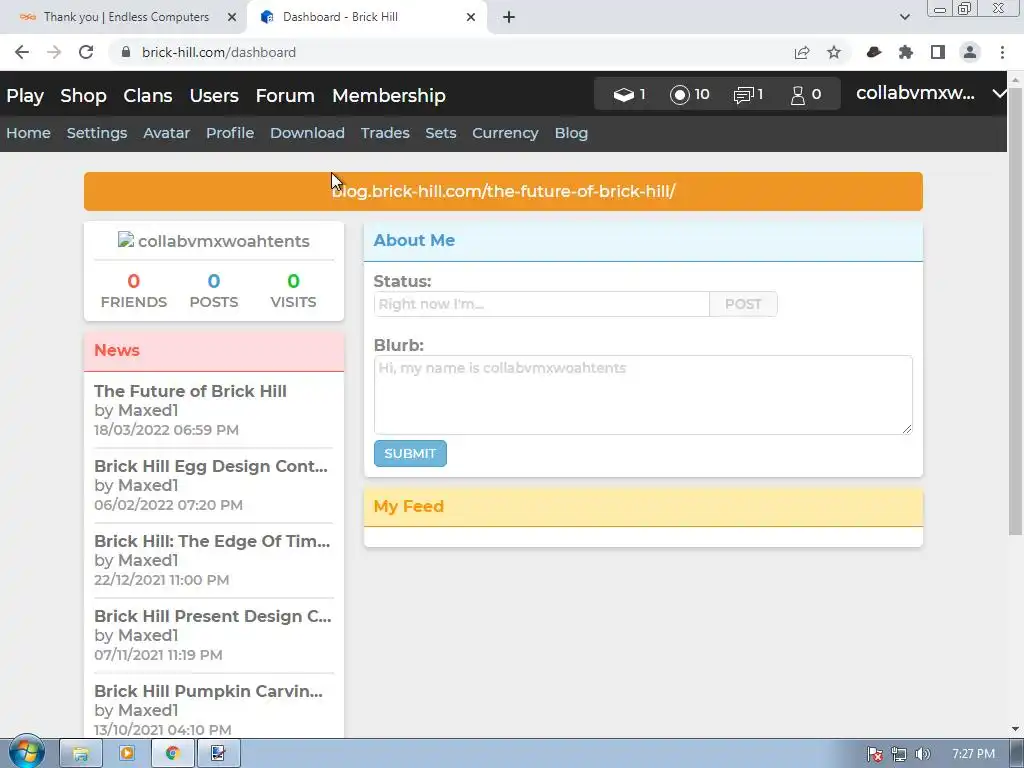Click the SUBMIT blurb button
Viewport: 1024px width, 768px height.
point(410,453)
